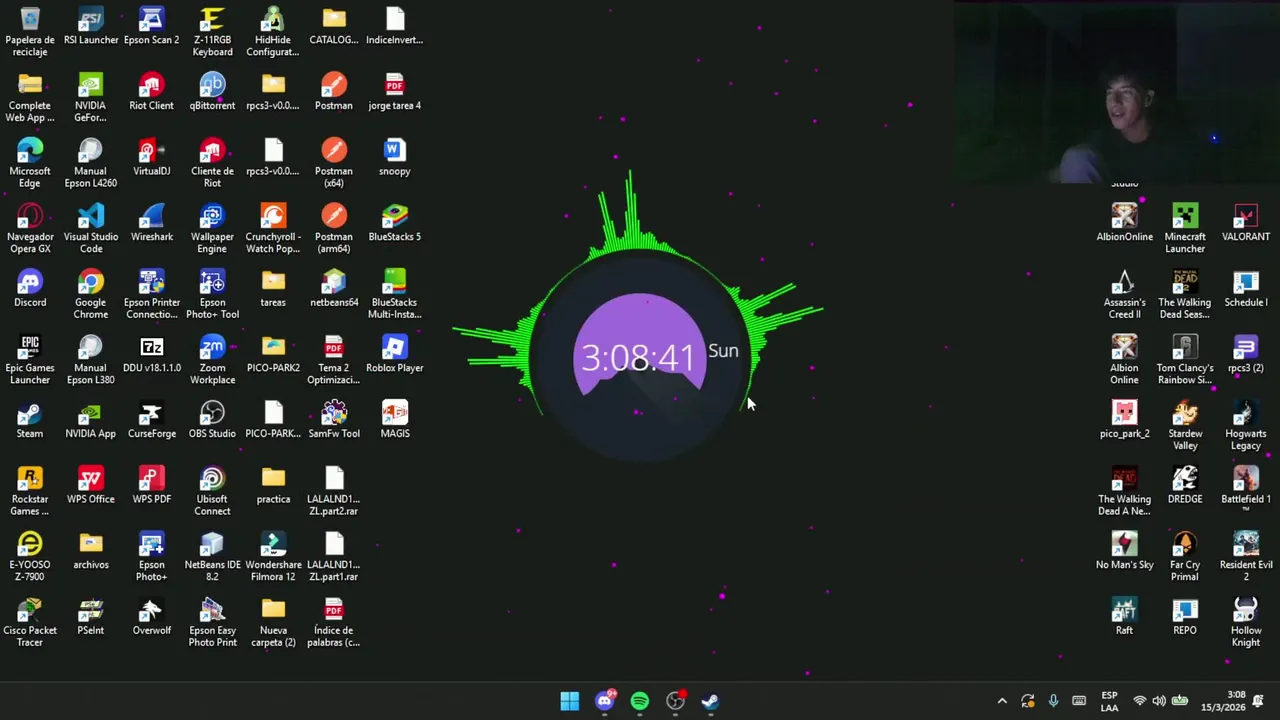
Task: Open the Wondershare Filmora 12 desktop shortcut
Action: click(273, 557)
